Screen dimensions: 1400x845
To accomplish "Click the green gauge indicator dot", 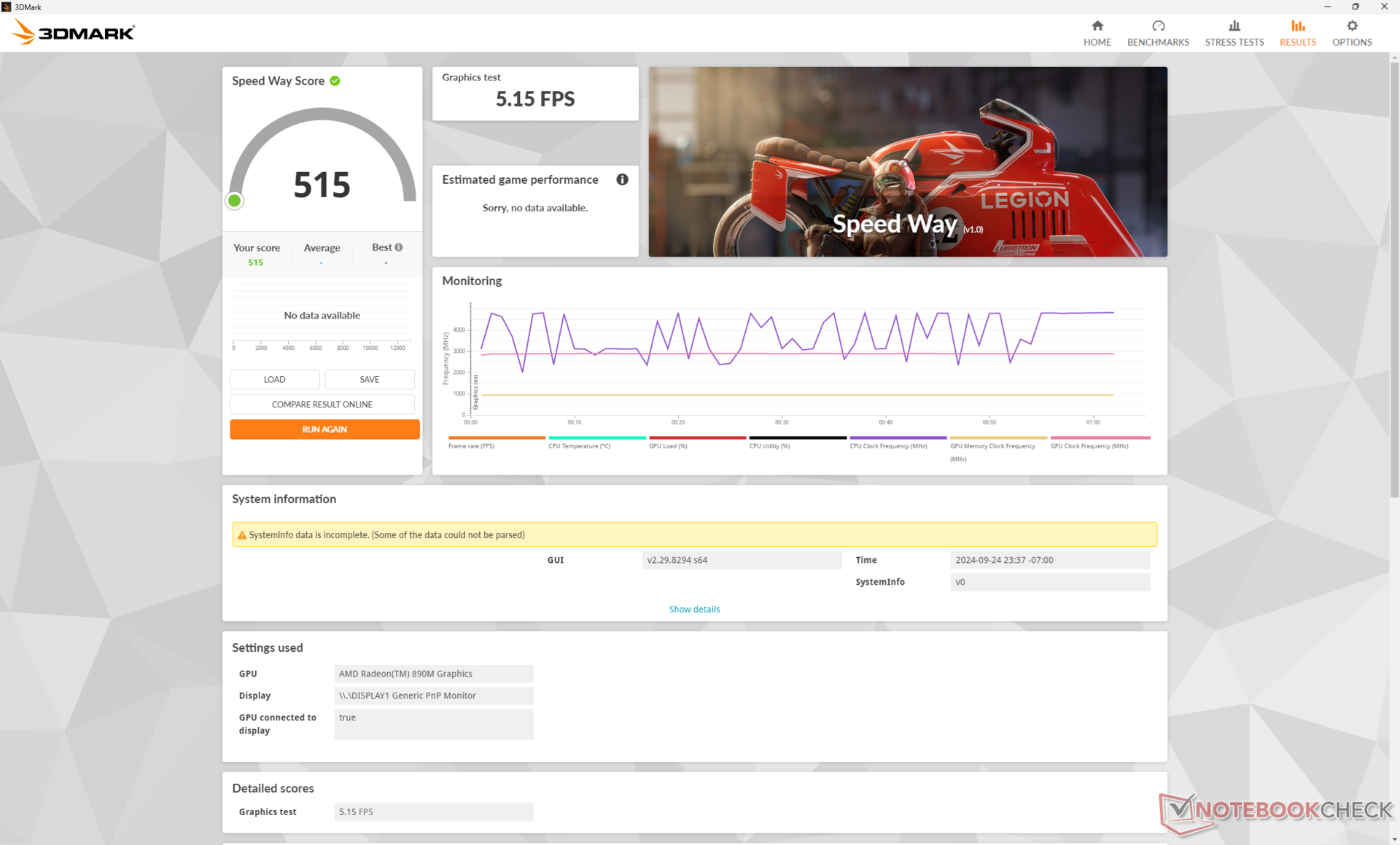I will pos(234,200).
